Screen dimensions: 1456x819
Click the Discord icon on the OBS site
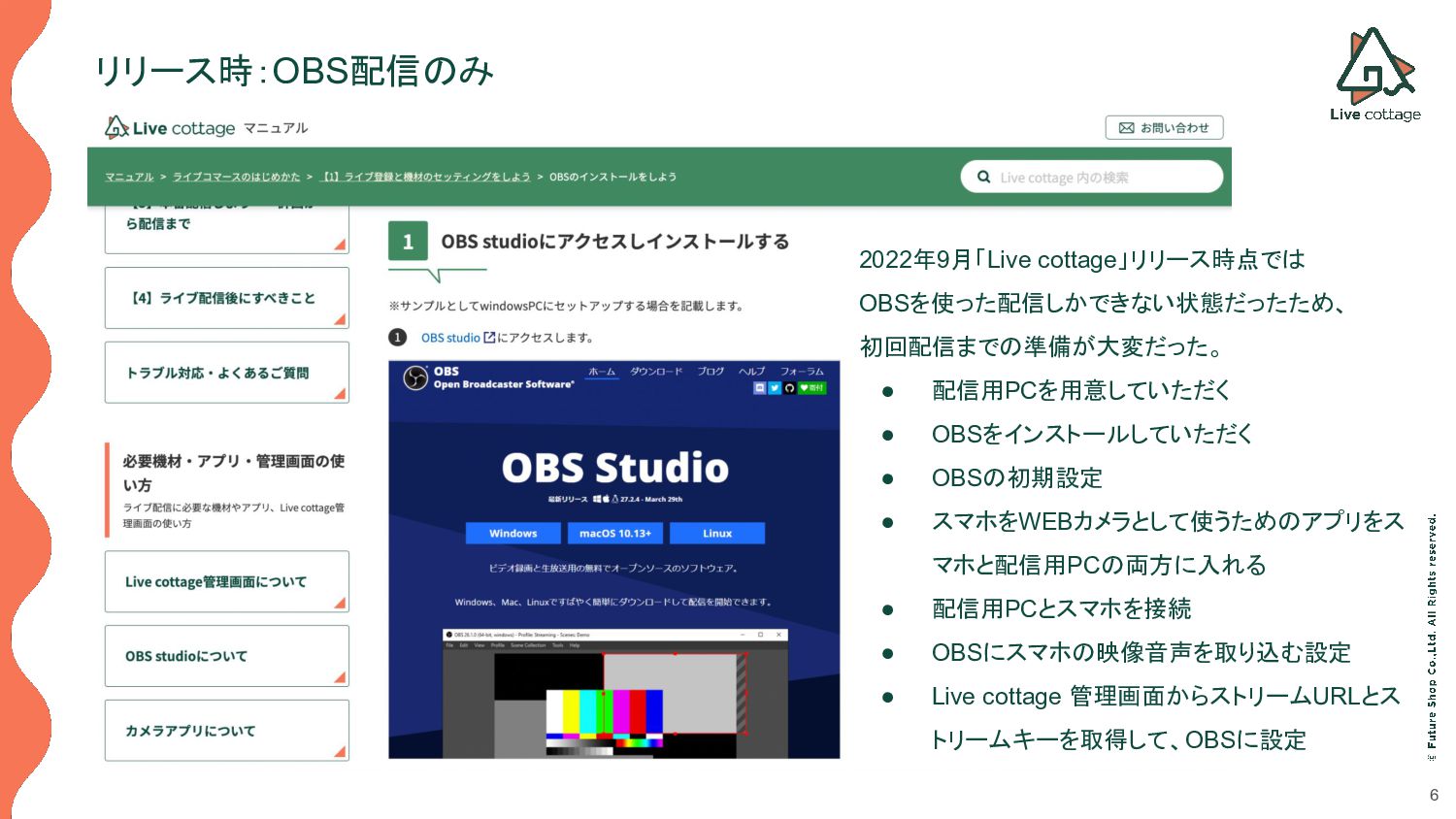click(x=760, y=388)
